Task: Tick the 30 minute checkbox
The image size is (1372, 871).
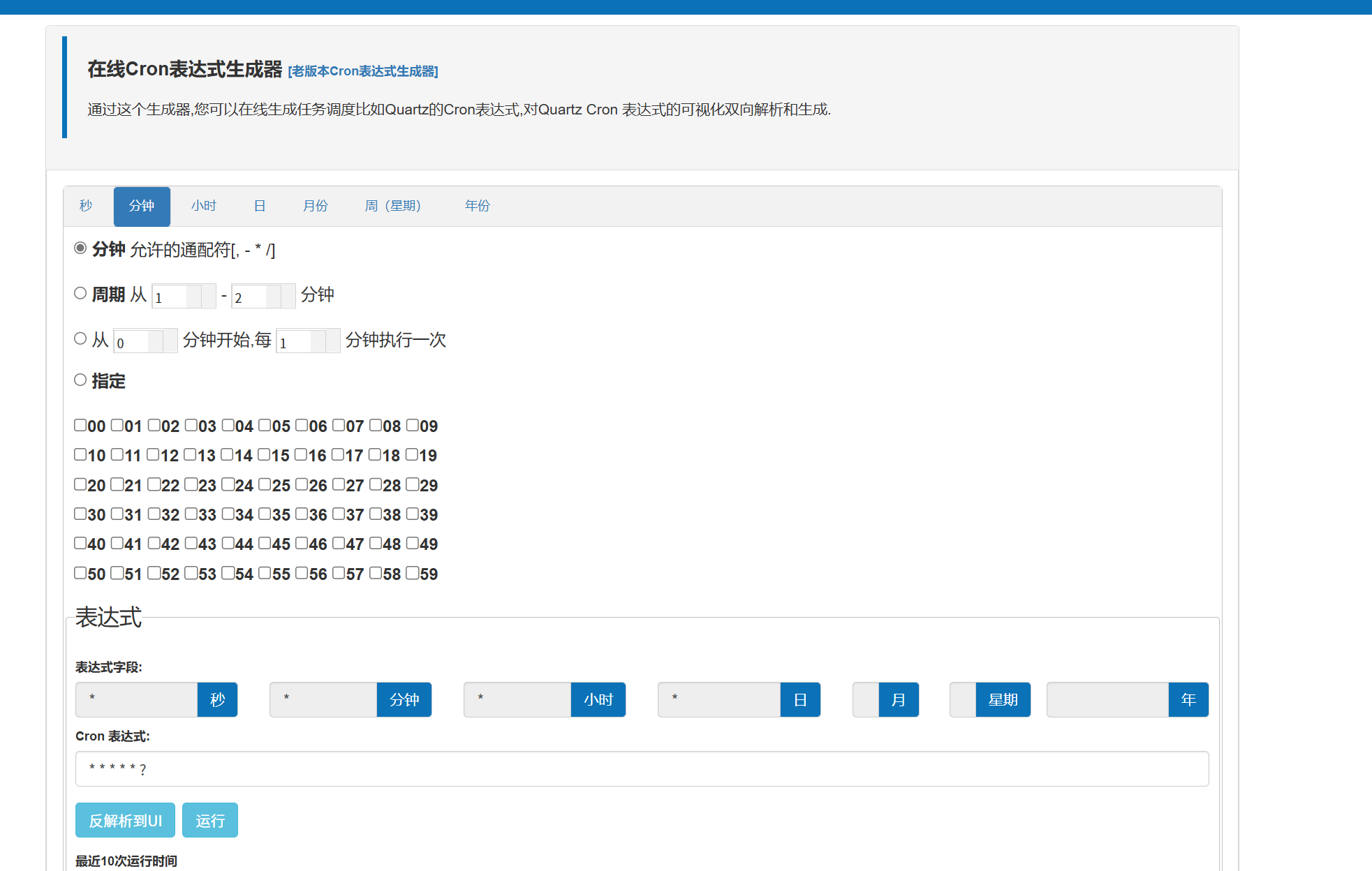Action: pos(80,514)
